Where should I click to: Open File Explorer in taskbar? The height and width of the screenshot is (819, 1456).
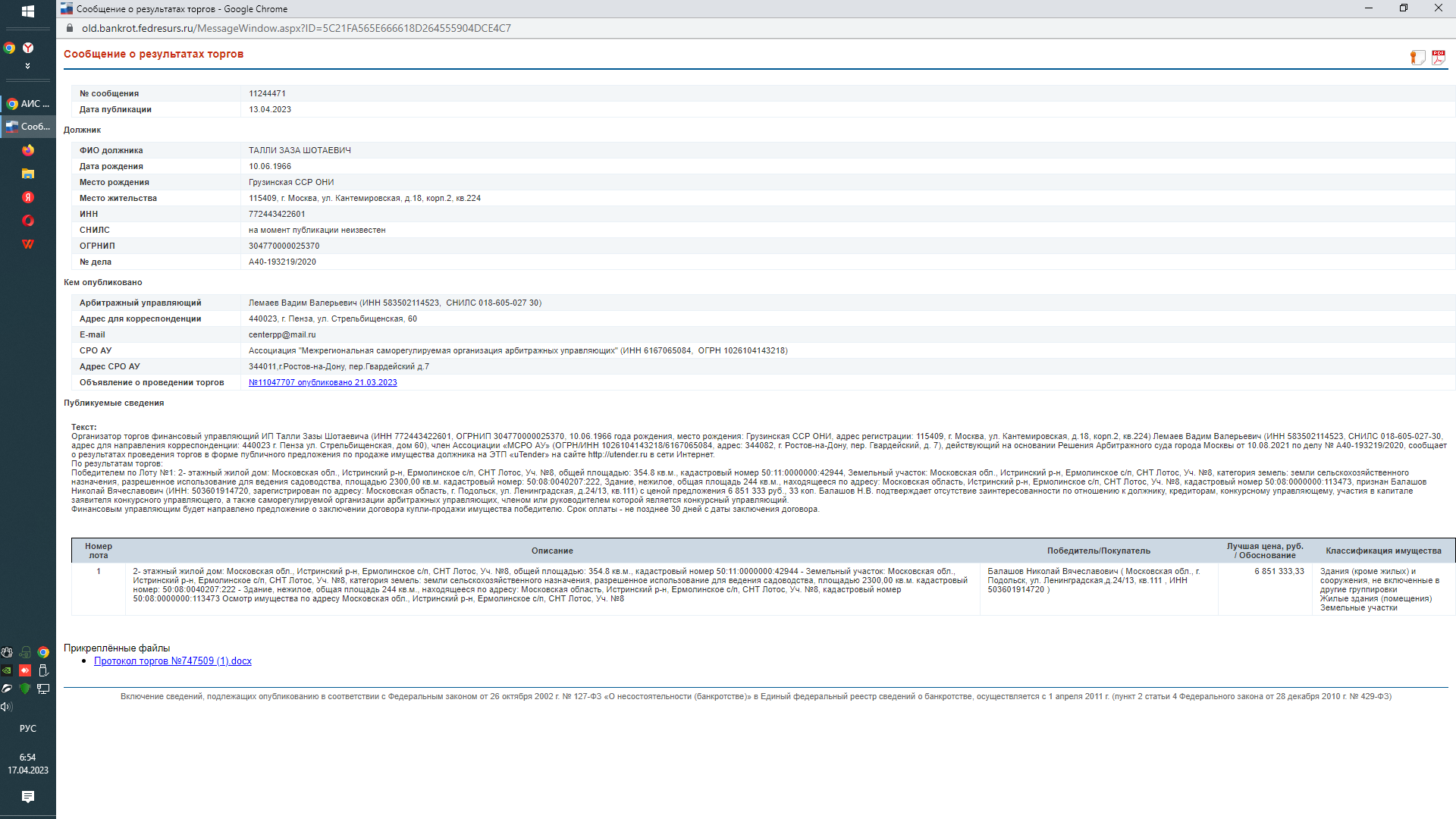click(x=28, y=174)
